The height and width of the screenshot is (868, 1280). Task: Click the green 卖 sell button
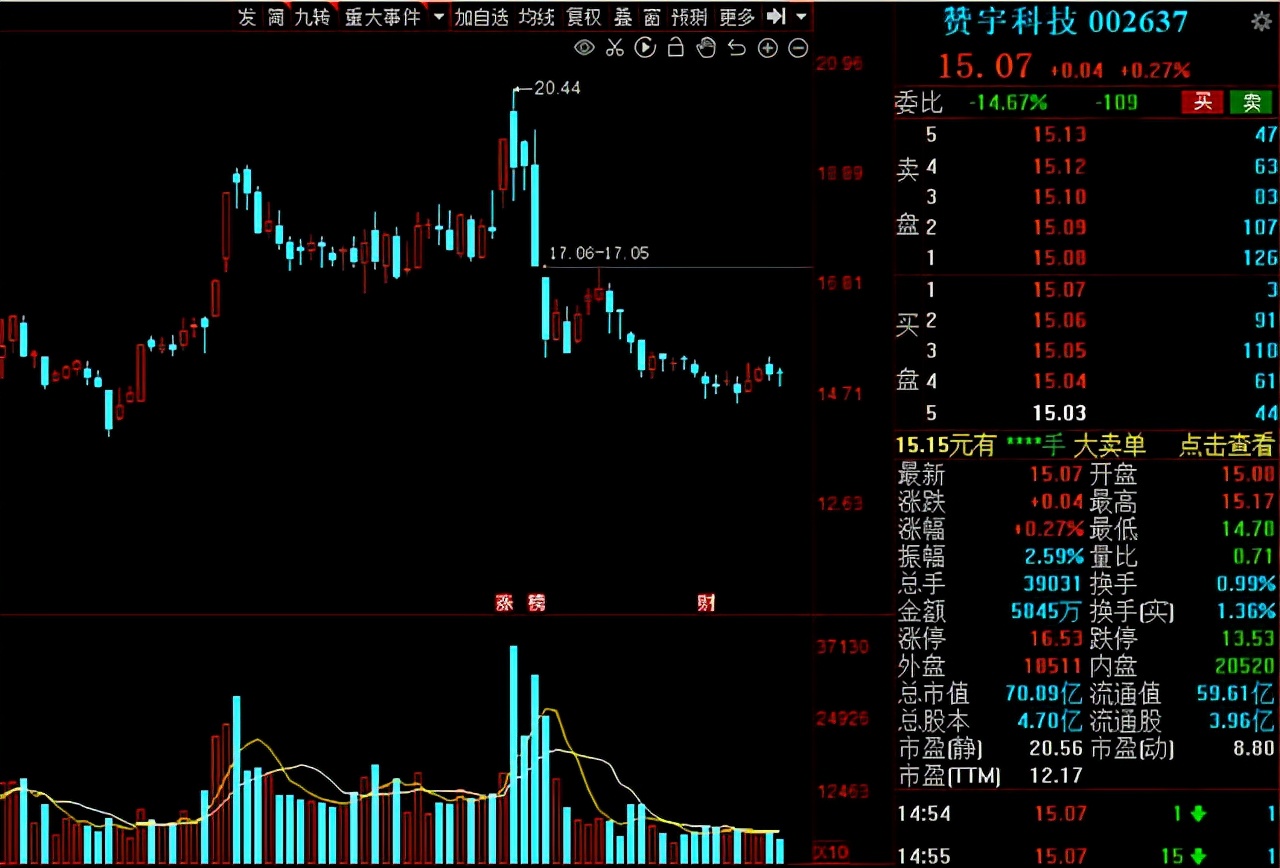coord(1251,102)
